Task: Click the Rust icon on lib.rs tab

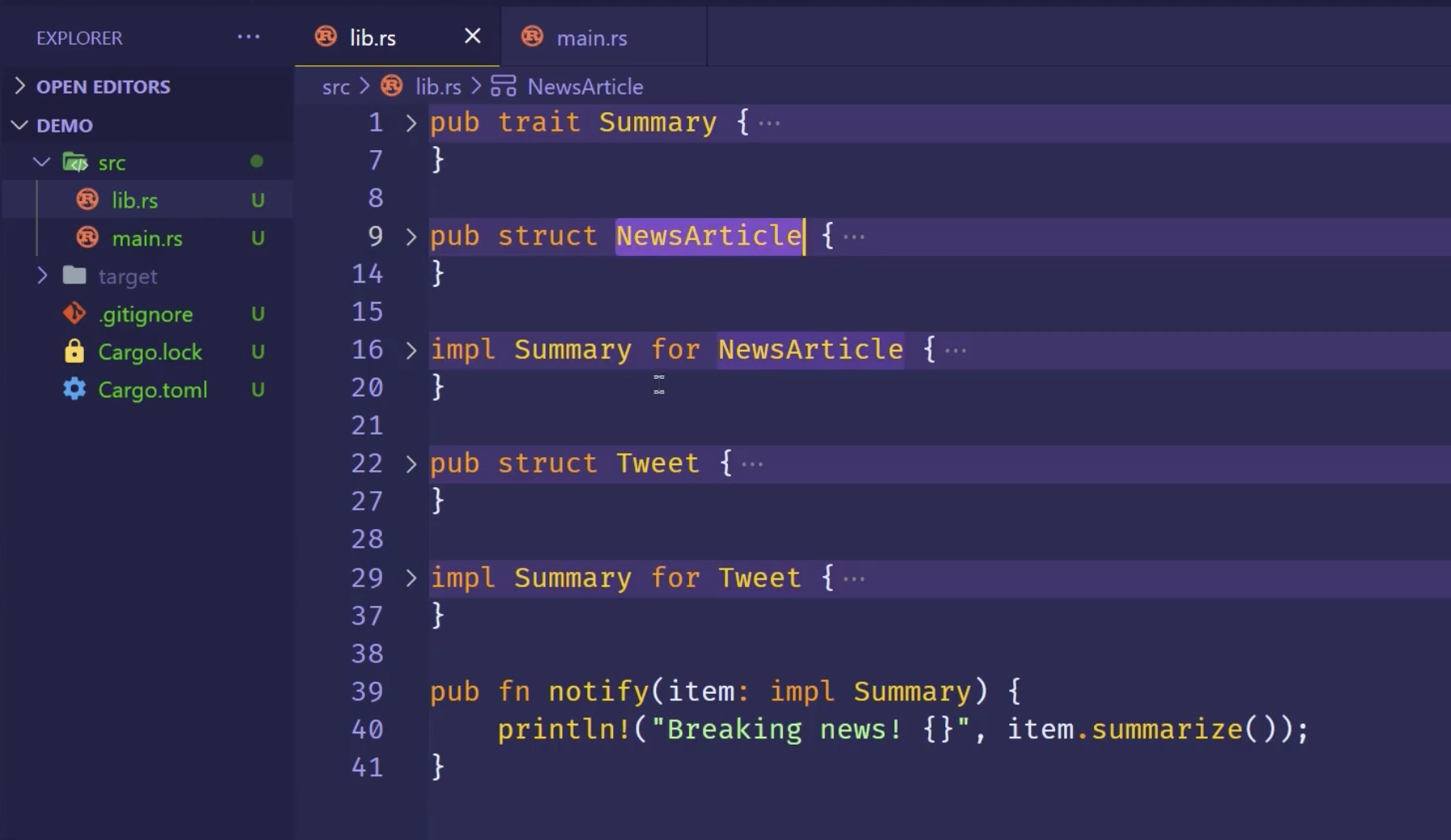Action: click(x=326, y=36)
